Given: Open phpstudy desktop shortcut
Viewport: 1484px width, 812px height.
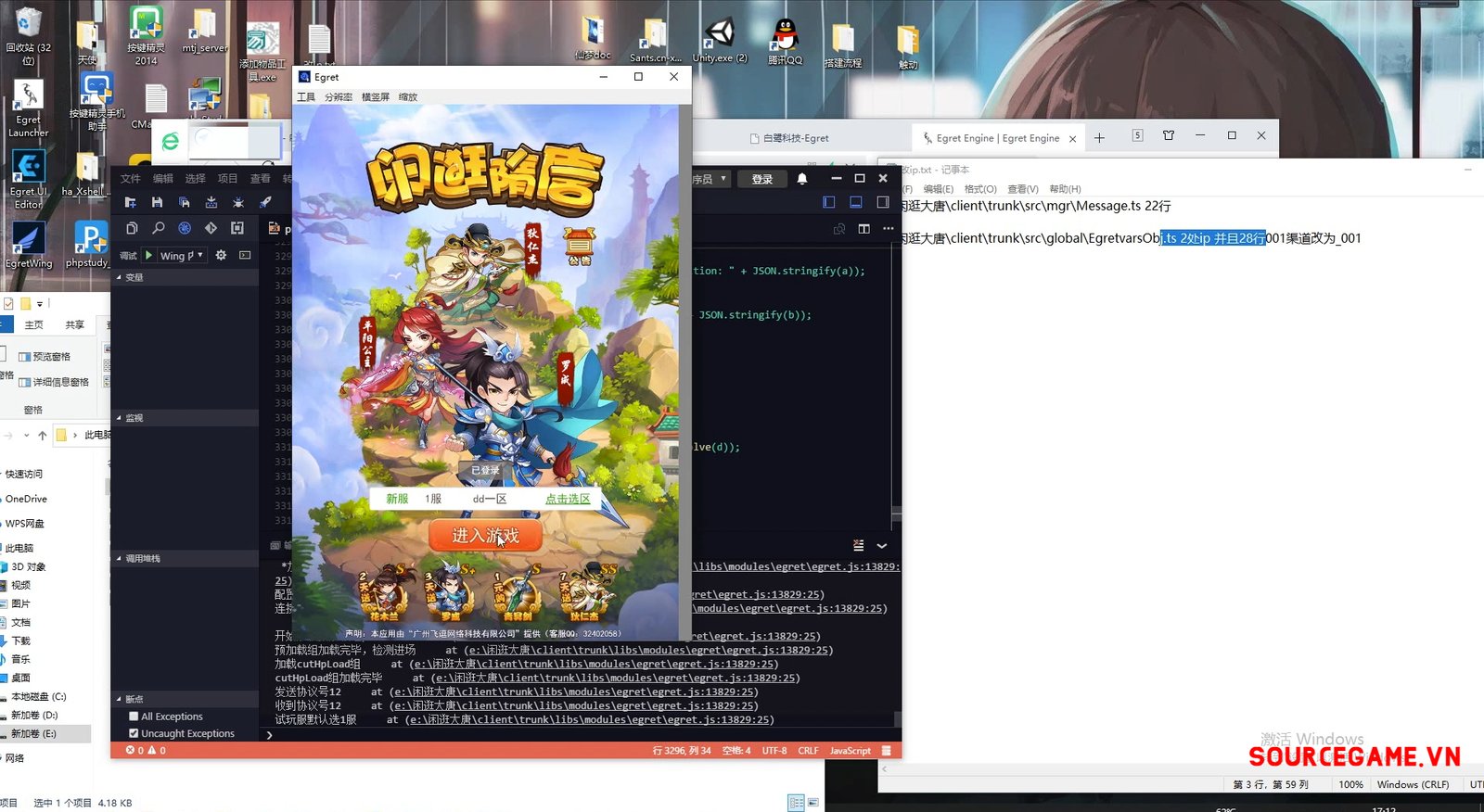Looking at the screenshot, I should coord(88,246).
